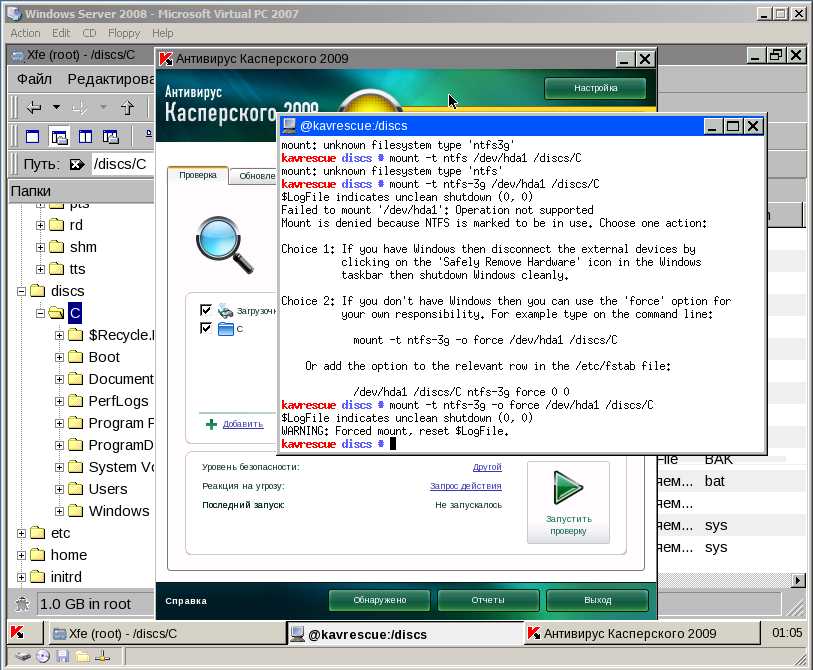The height and width of the screenshot is (670, 813).
Task: Open the Floppy menu in Virtual PC
Action: tap(124, 33)
